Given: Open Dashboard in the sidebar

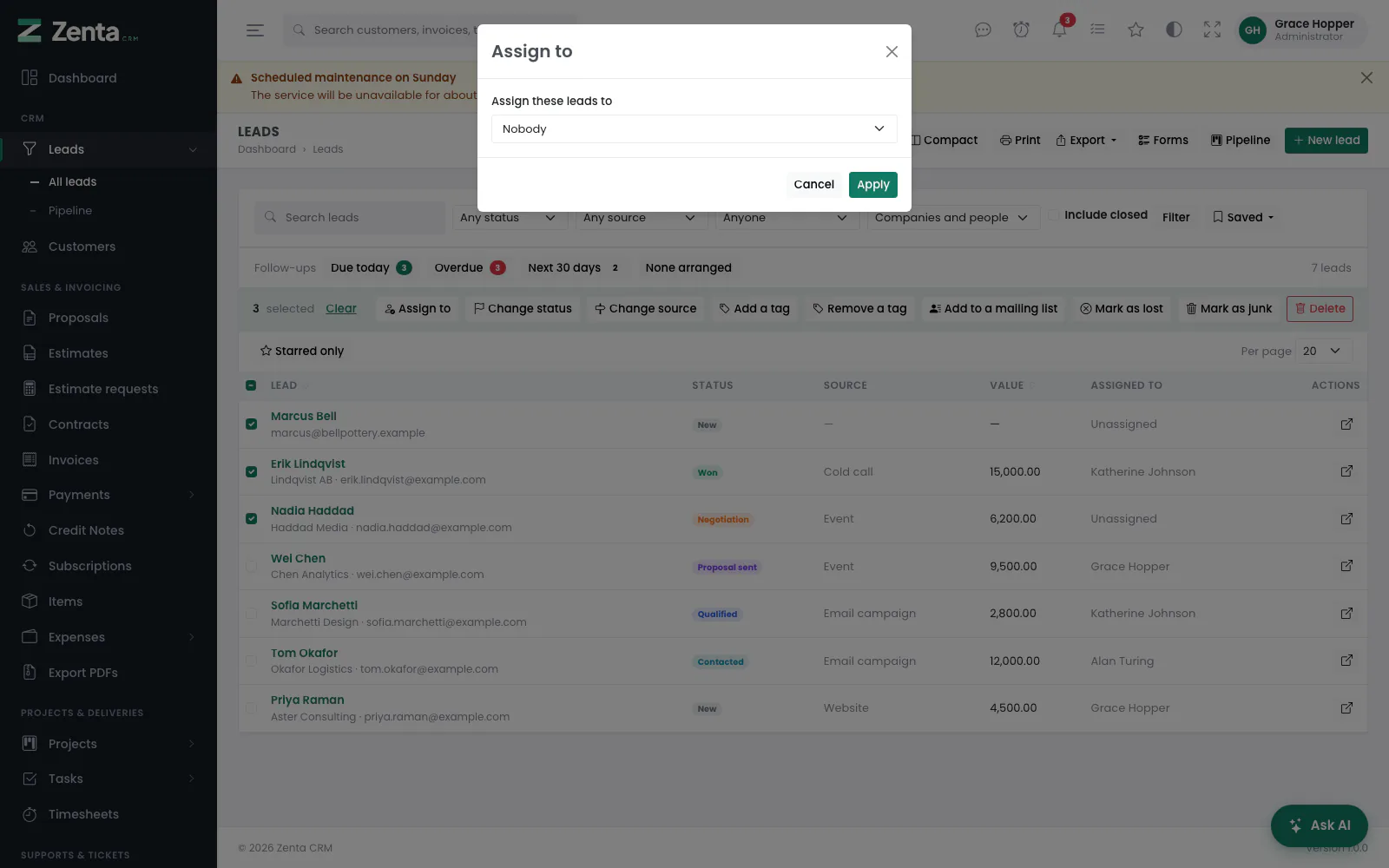Looking at the screenshot, I should coord(109,78).
